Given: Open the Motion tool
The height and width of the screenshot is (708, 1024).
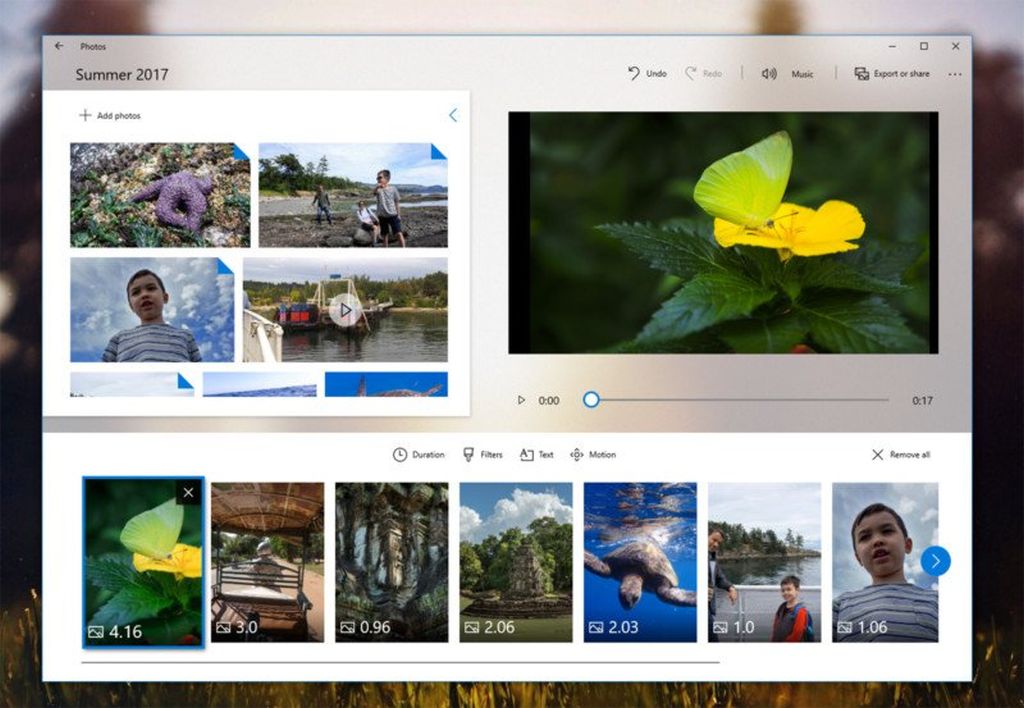Looking at the screenshot, I should coord(593,454).
